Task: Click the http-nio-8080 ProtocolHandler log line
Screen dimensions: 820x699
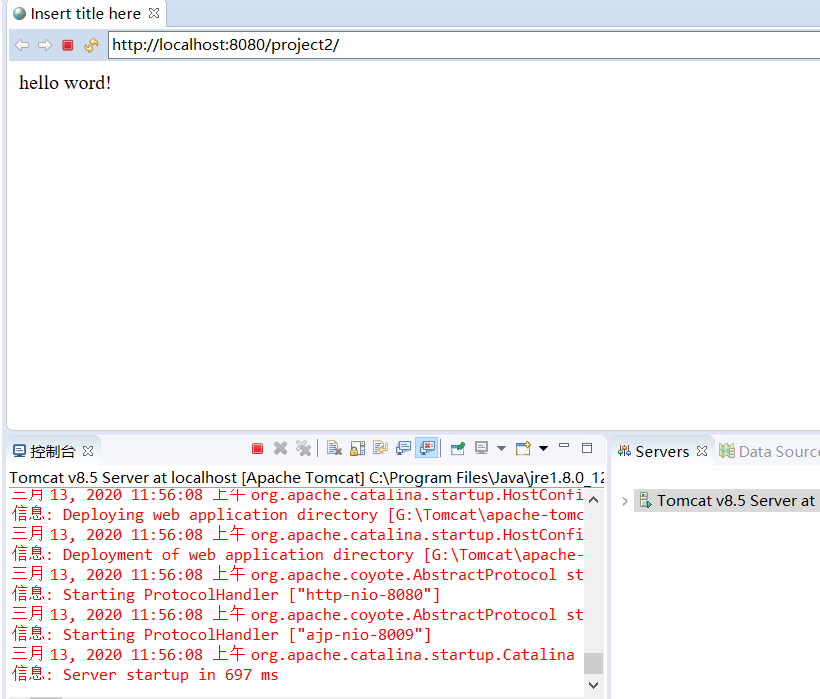Action: (x=226, y=594)
